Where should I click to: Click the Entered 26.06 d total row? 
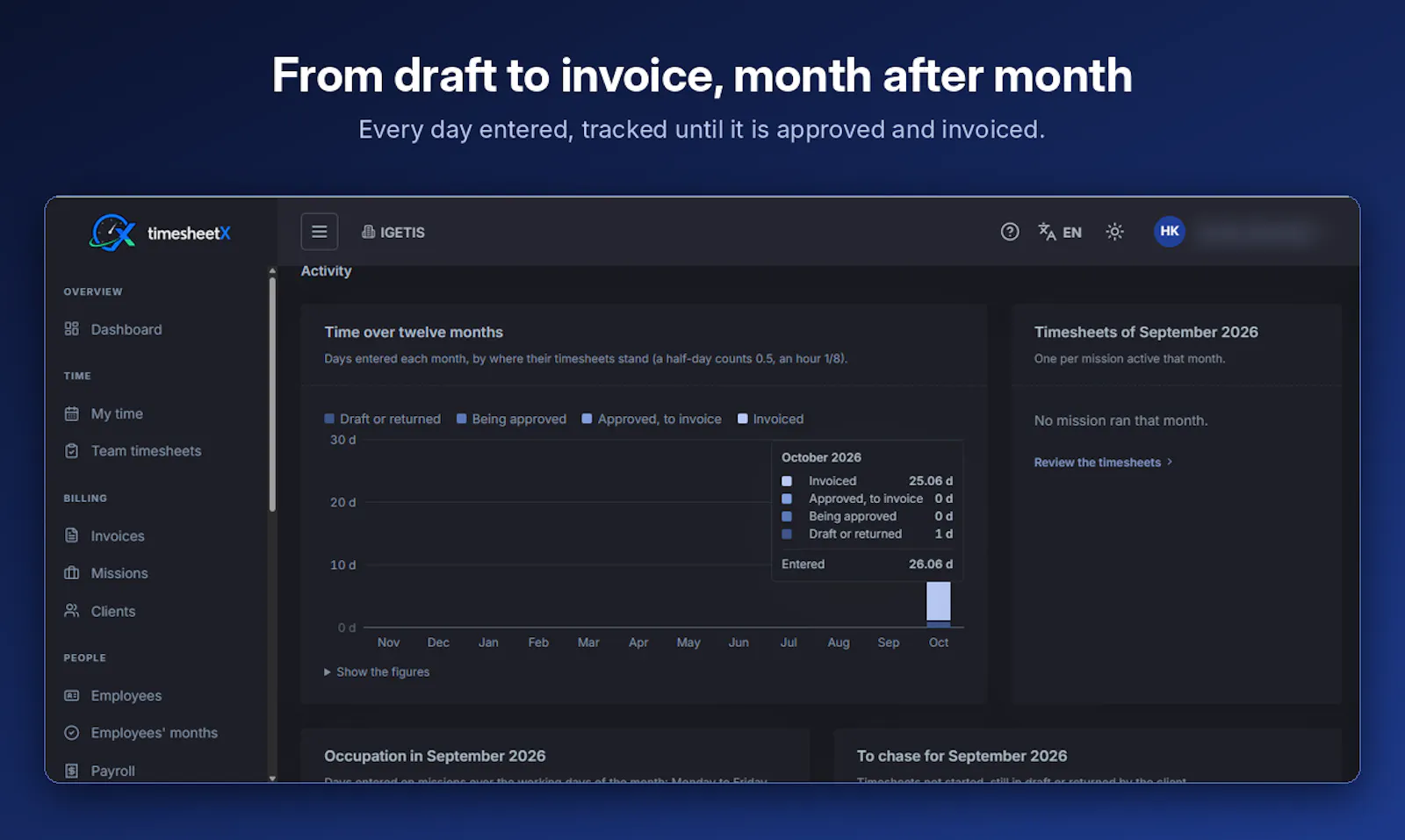[867, 564]
